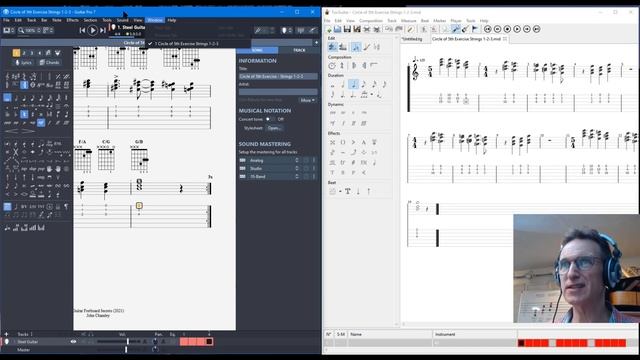
Task: Click the time signature icon under Composition
Action: coord(342,66)
